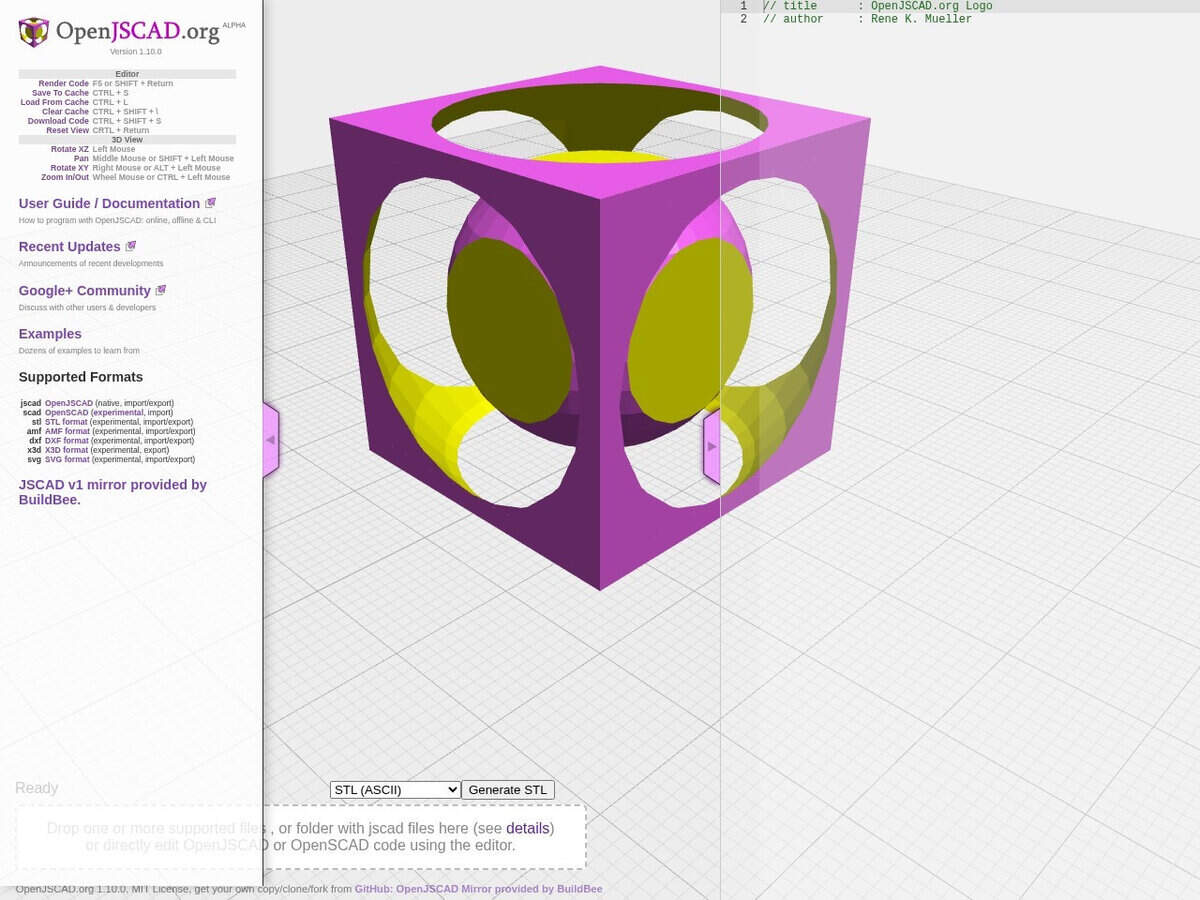Open the JSCAD v1 mirror BuildBee link
The width and height of the screenshot is (1200, 900).
pos(113,492)
